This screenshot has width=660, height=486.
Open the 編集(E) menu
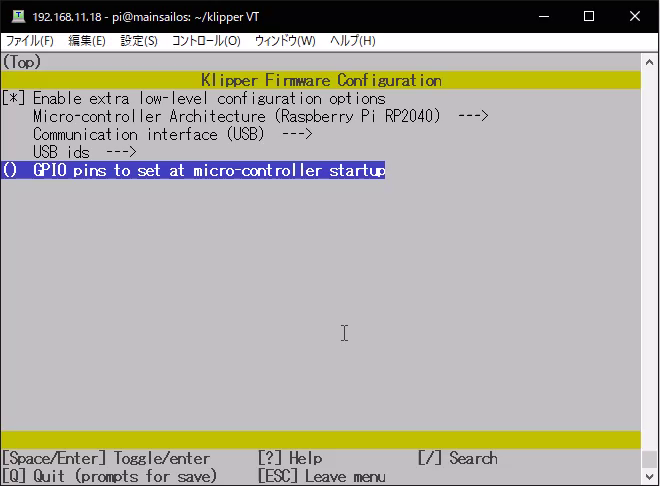(87, 41)
